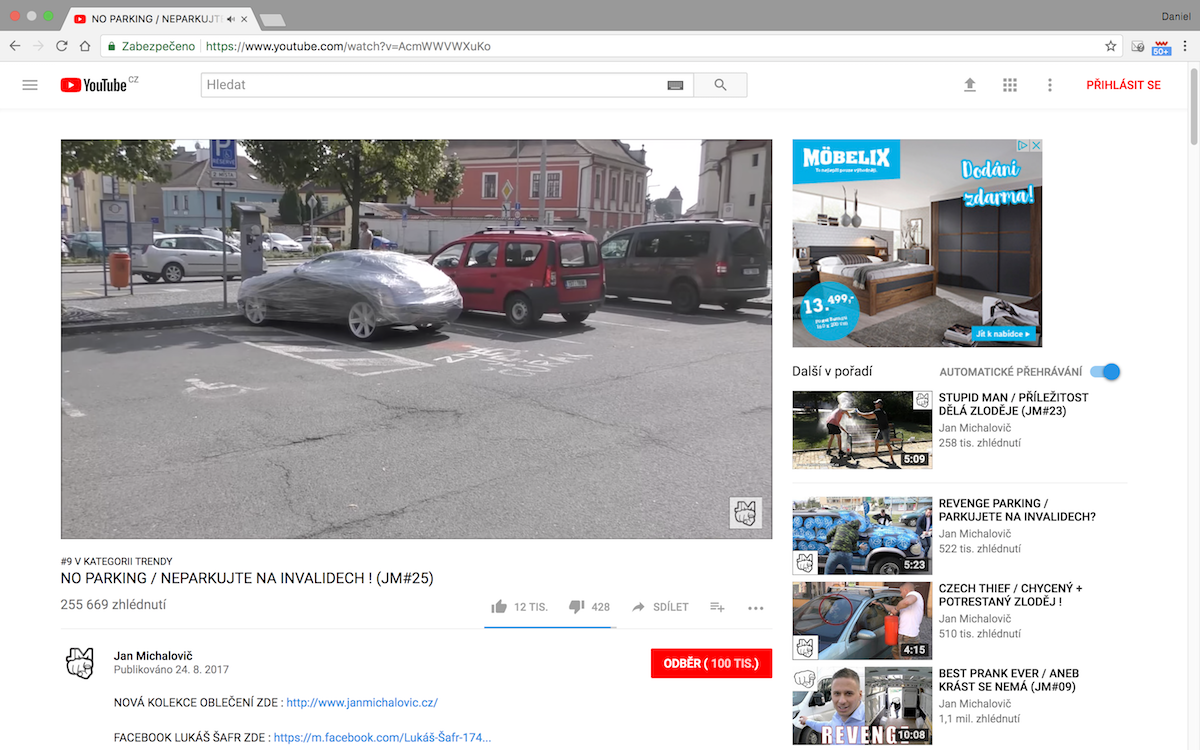Click the 255 669 zhlédnutí view count
This screenshot has width=1200, height=750.
tap(114, 604)
